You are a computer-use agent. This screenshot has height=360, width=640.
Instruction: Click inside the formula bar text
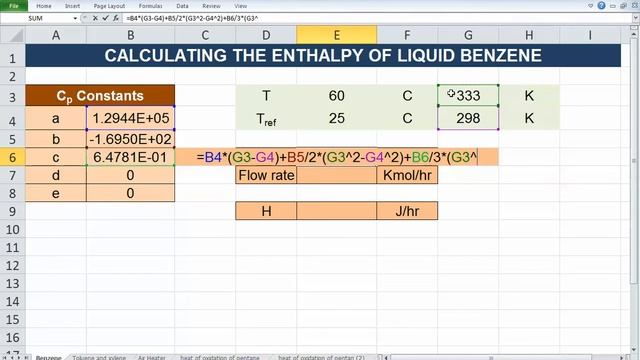(192, 18)
